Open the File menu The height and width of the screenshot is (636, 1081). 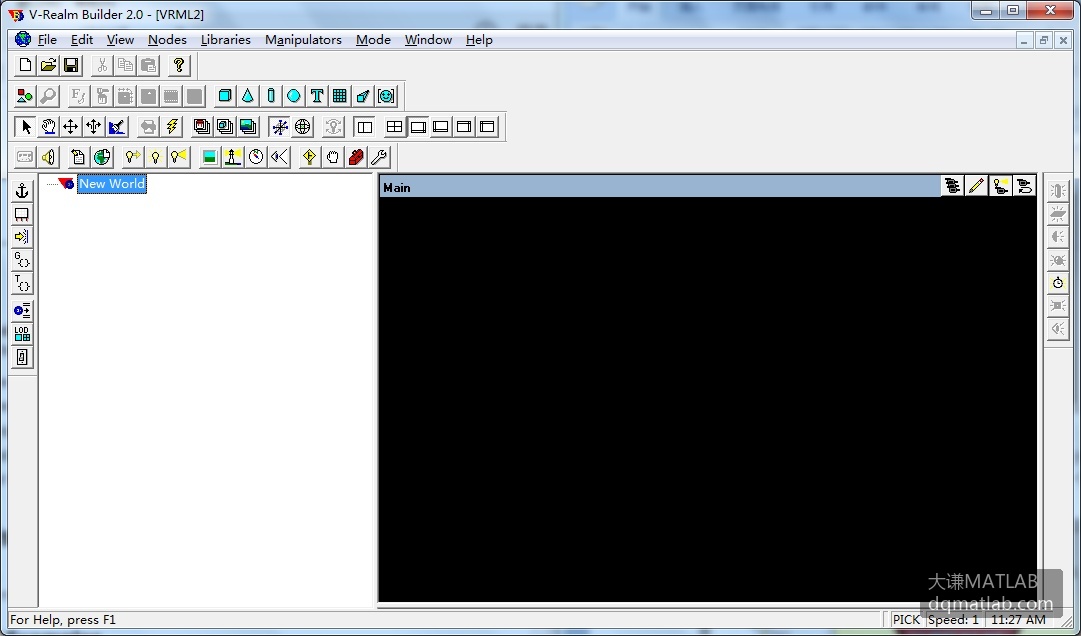(47, 40)
